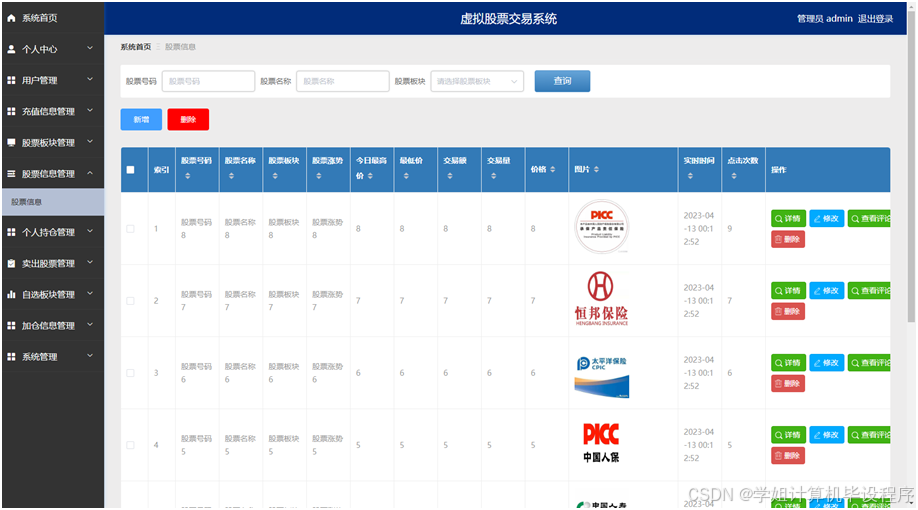Image resolution: width=918 pixels, height=510 pixels.
Task: Click 详情 button for row 3
Action: pos(788,363)
